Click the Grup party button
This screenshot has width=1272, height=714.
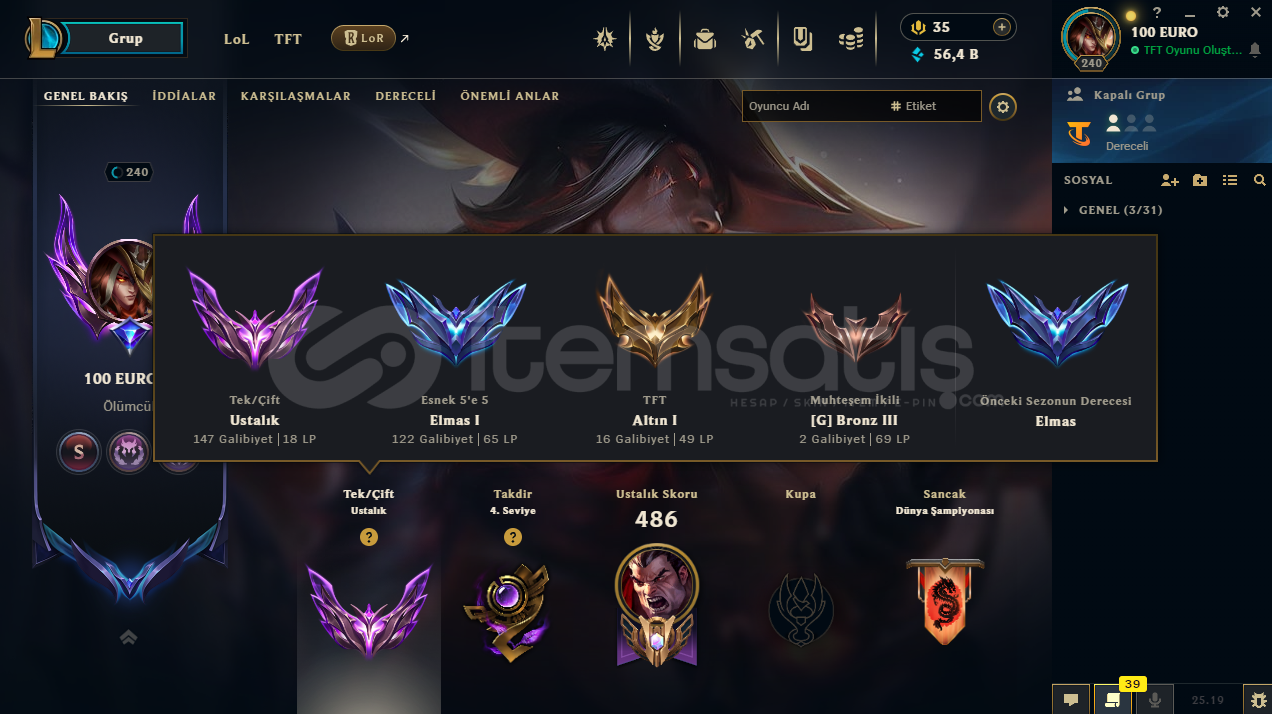pyautogui.click(x=126, y=38)
